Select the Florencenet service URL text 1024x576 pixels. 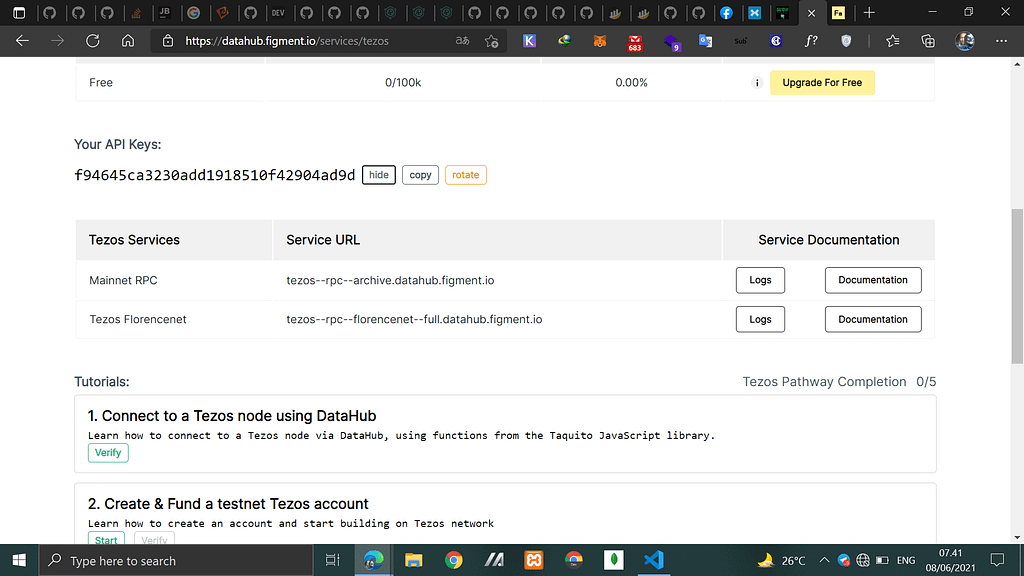[414, 319]
